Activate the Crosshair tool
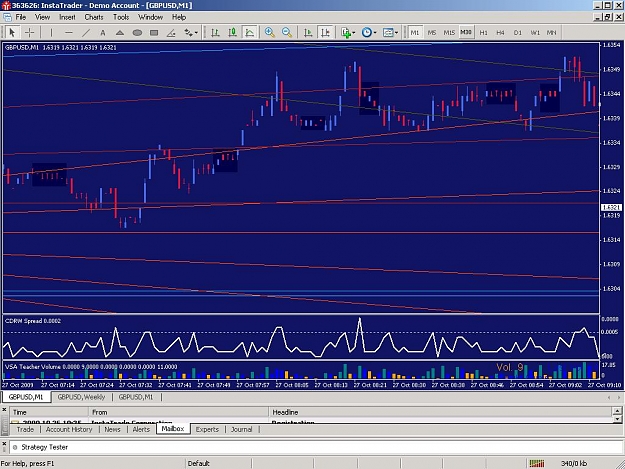The image size is (625, 469). (29, 33)
